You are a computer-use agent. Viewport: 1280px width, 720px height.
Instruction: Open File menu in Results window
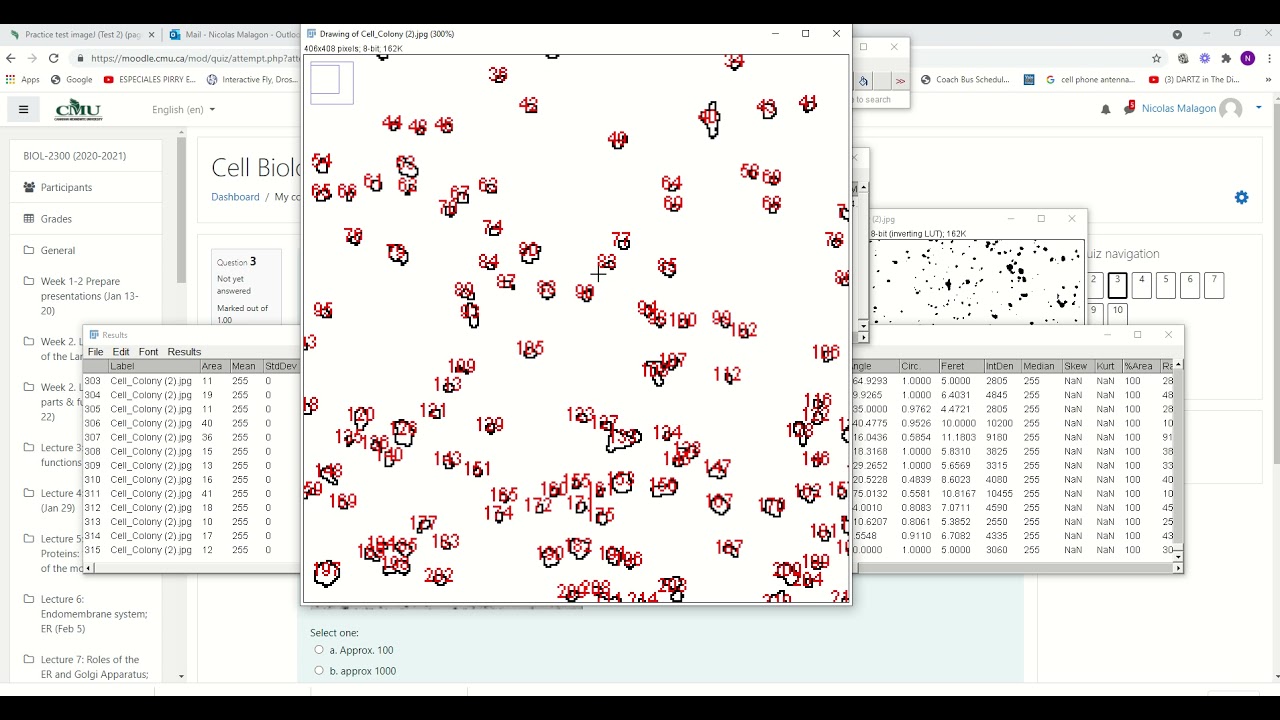tap(96, 352)
